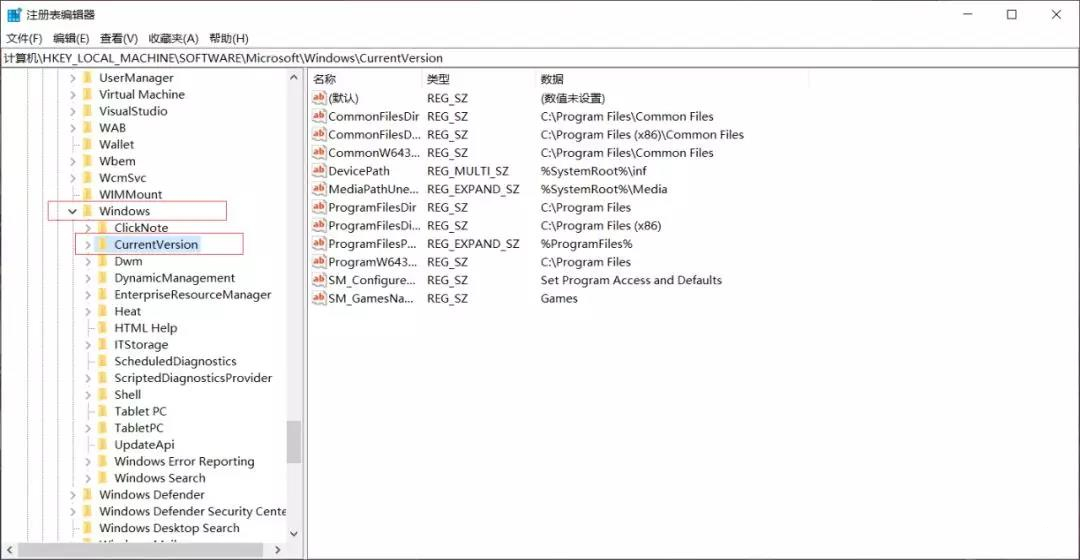Select the ScriptedDiagnosticsProvider key

pos(193,377)
